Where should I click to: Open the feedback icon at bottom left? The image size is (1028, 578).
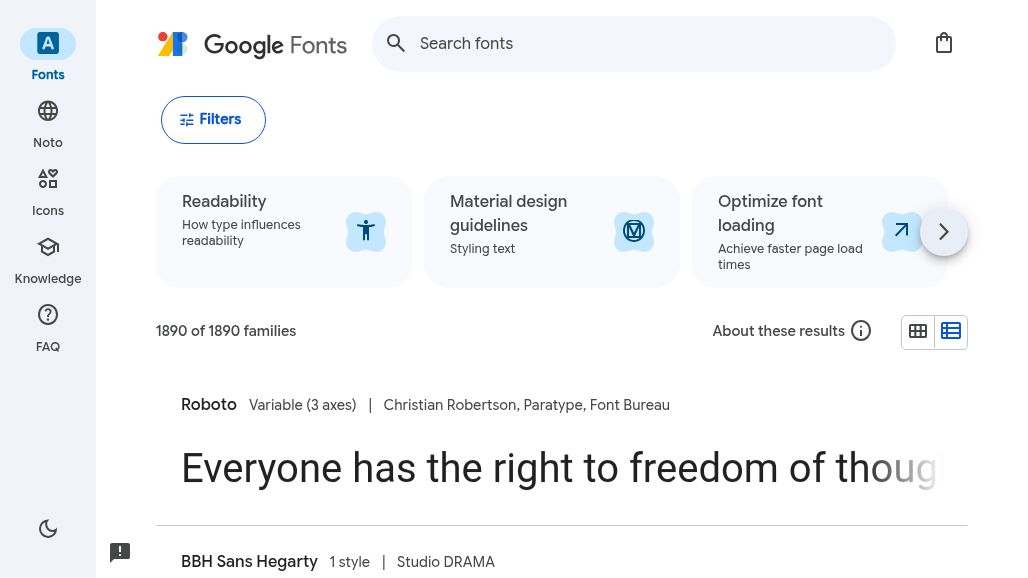(120, 552)
